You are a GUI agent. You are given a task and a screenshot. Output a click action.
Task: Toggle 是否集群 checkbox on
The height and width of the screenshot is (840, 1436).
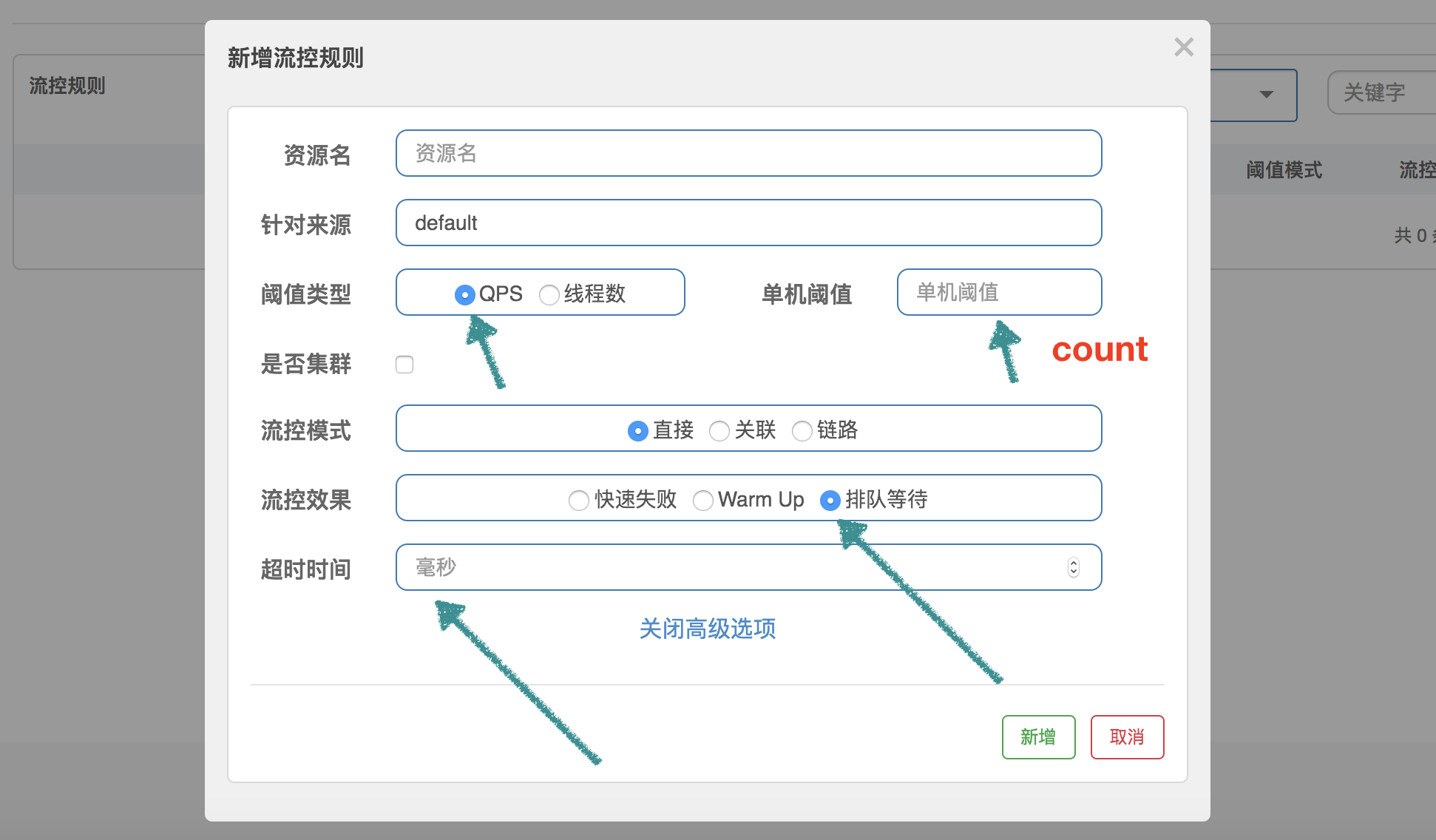coord(406,363)
